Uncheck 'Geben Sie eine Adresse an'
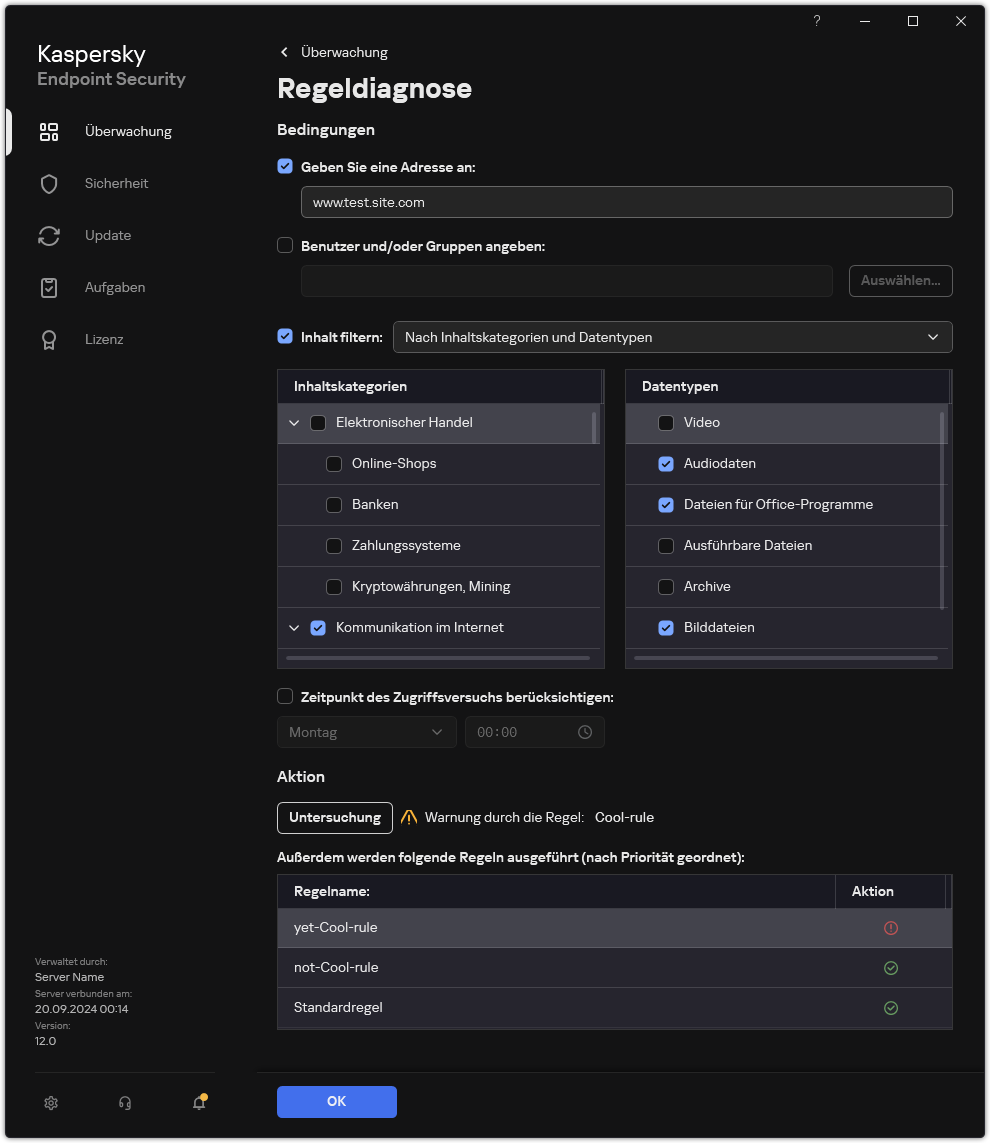 [285, 167]
